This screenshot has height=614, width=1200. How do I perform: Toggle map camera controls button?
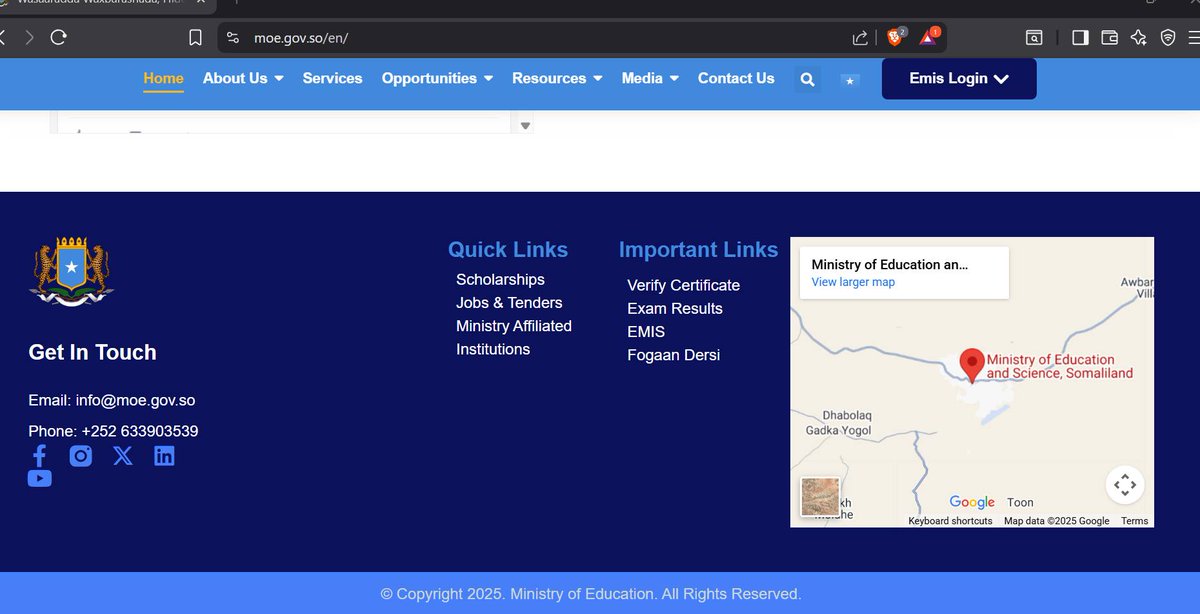(1125, 485)
